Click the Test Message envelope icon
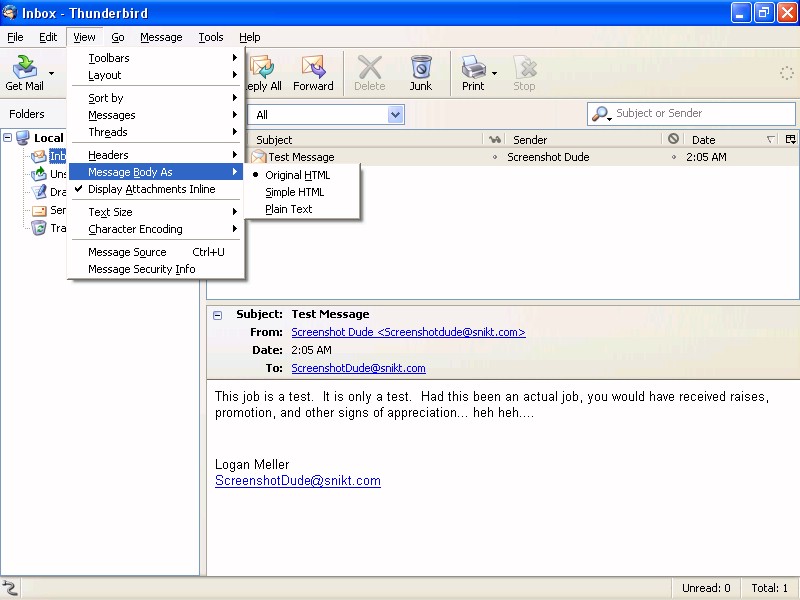The height and width of the screenshot is (600, 800). (x=259, y=157)
